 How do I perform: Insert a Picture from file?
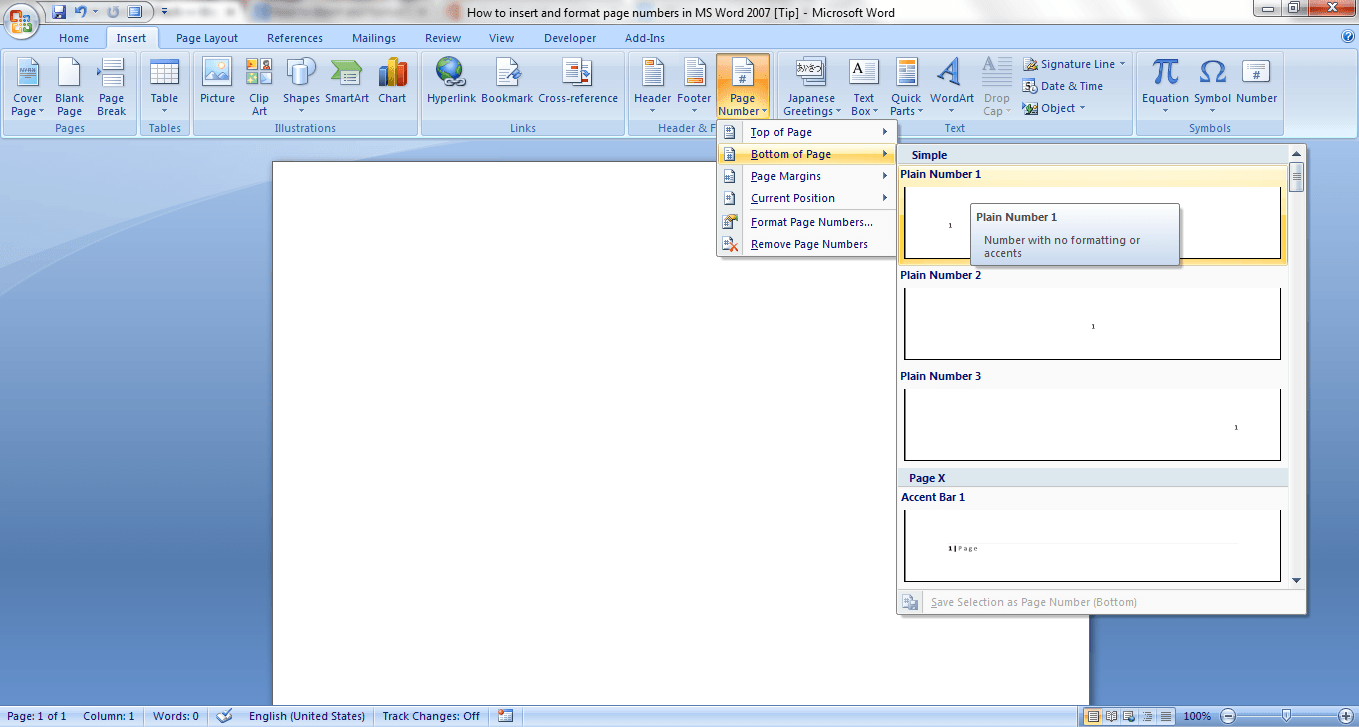coord(217,81)
